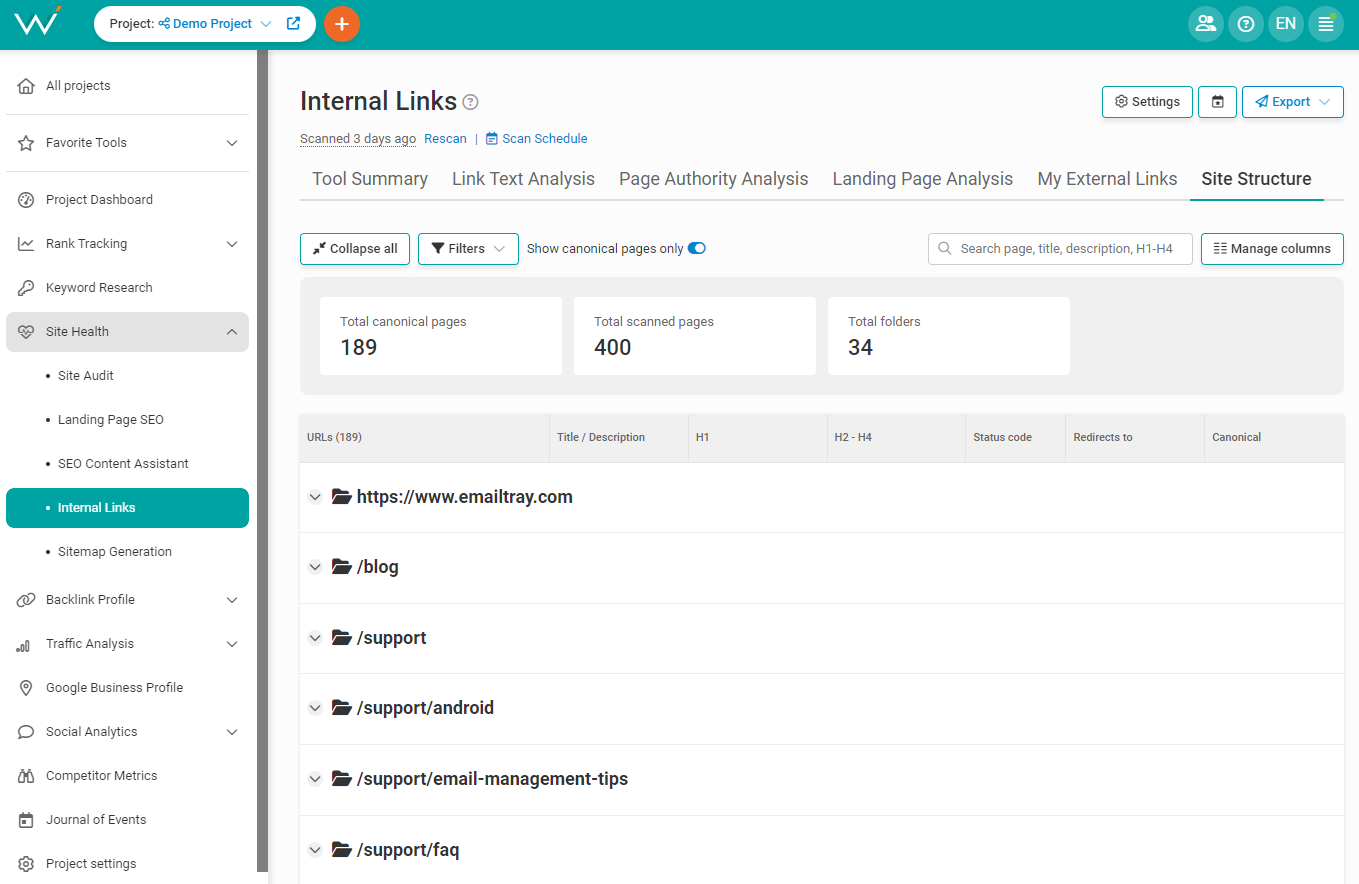
Task: Click the Journal of Events calendar icon
Action: point(26,820)
